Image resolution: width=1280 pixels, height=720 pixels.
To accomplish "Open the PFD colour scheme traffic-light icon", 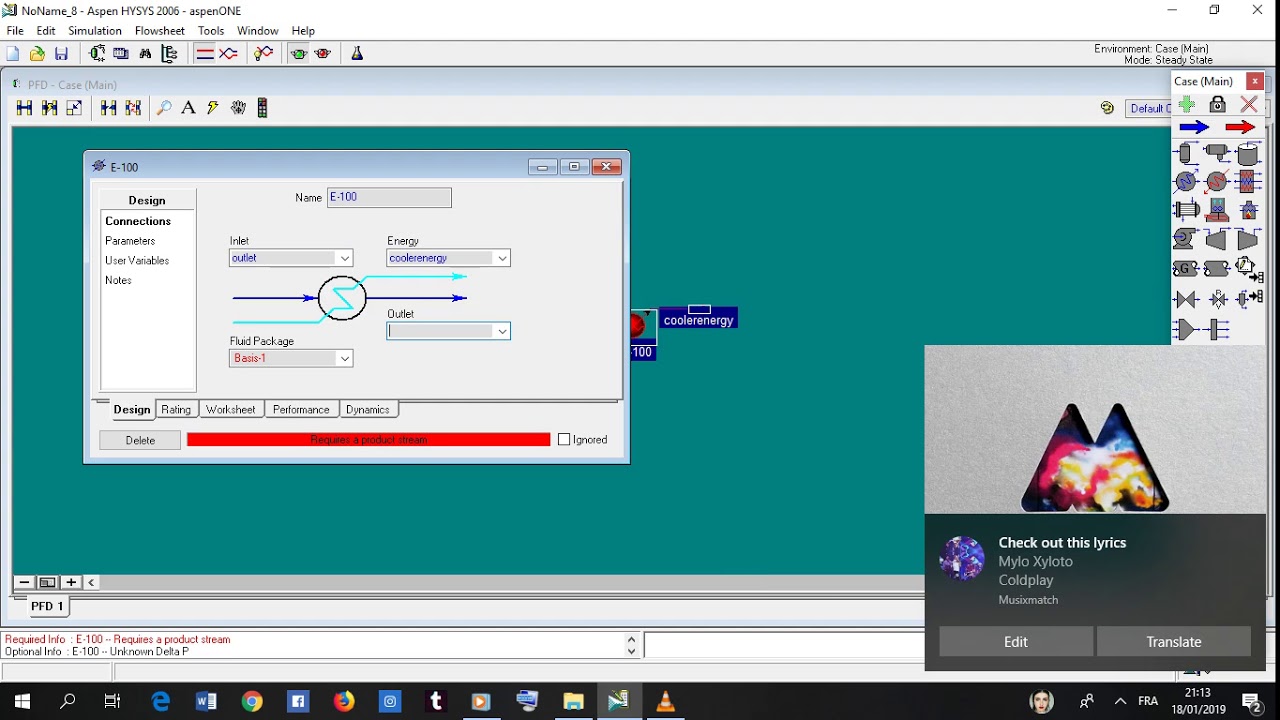I will pyautogui.click(x=262, y=108).
